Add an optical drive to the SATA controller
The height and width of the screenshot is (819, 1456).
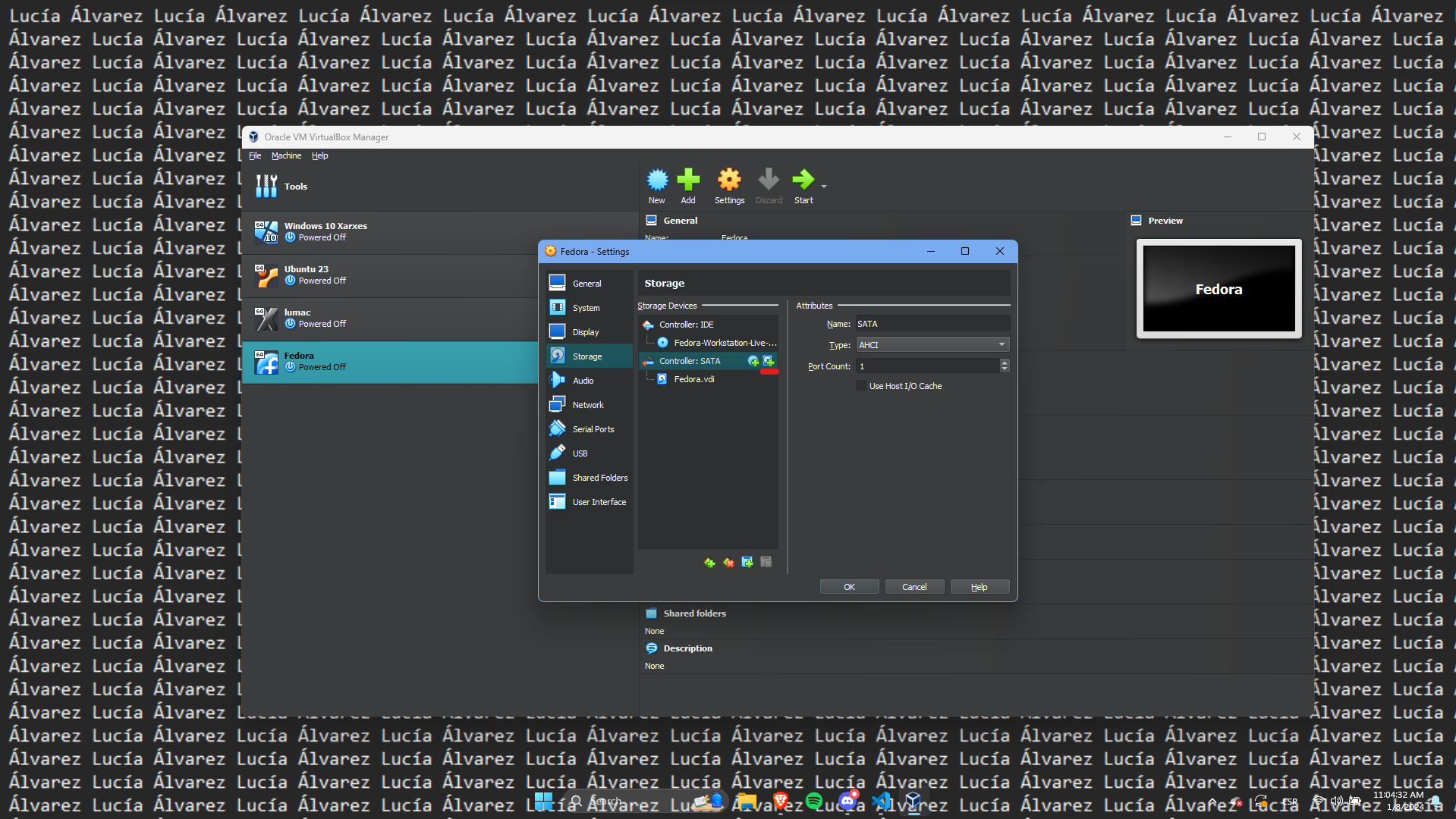(x=753, y=362)
